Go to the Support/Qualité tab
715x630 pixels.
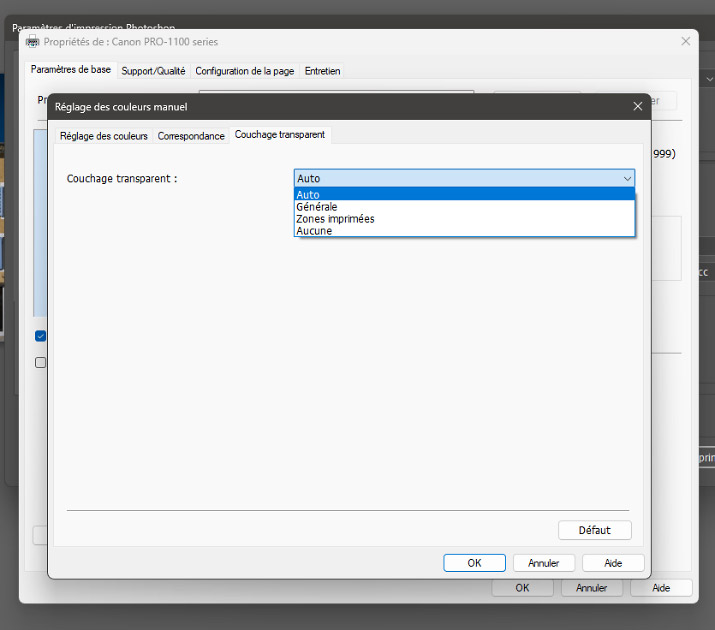tap(153, 71)
